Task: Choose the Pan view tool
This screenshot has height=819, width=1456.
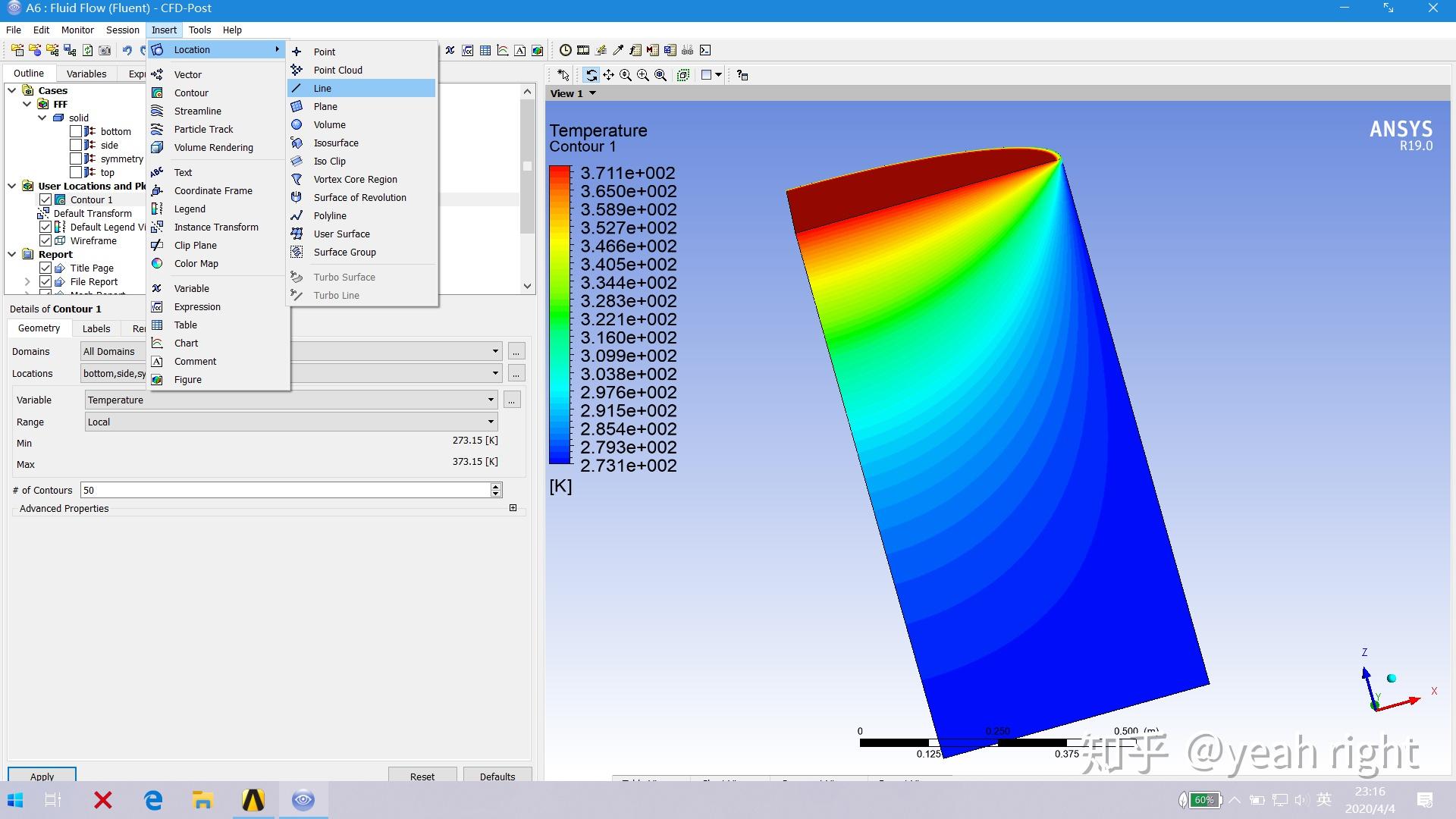Action: tap(608, 75)
